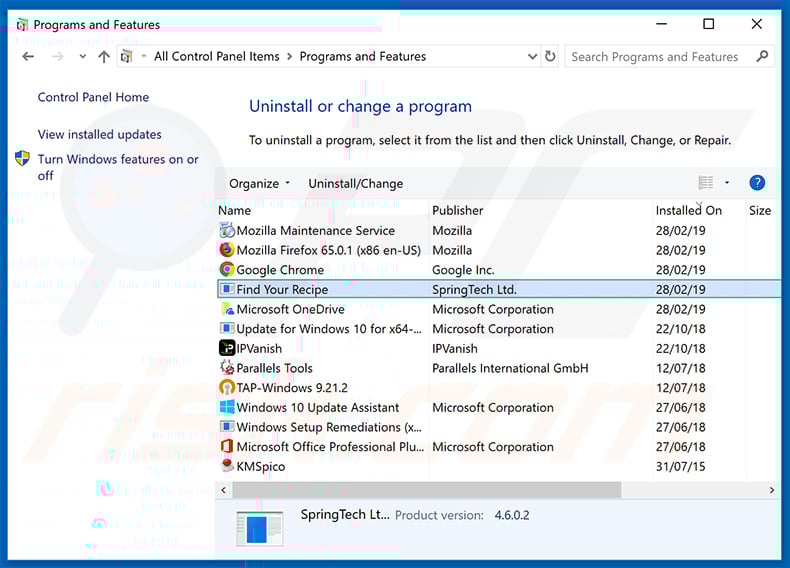Select the Microsoft OneDrive icon

pos(227,309)
